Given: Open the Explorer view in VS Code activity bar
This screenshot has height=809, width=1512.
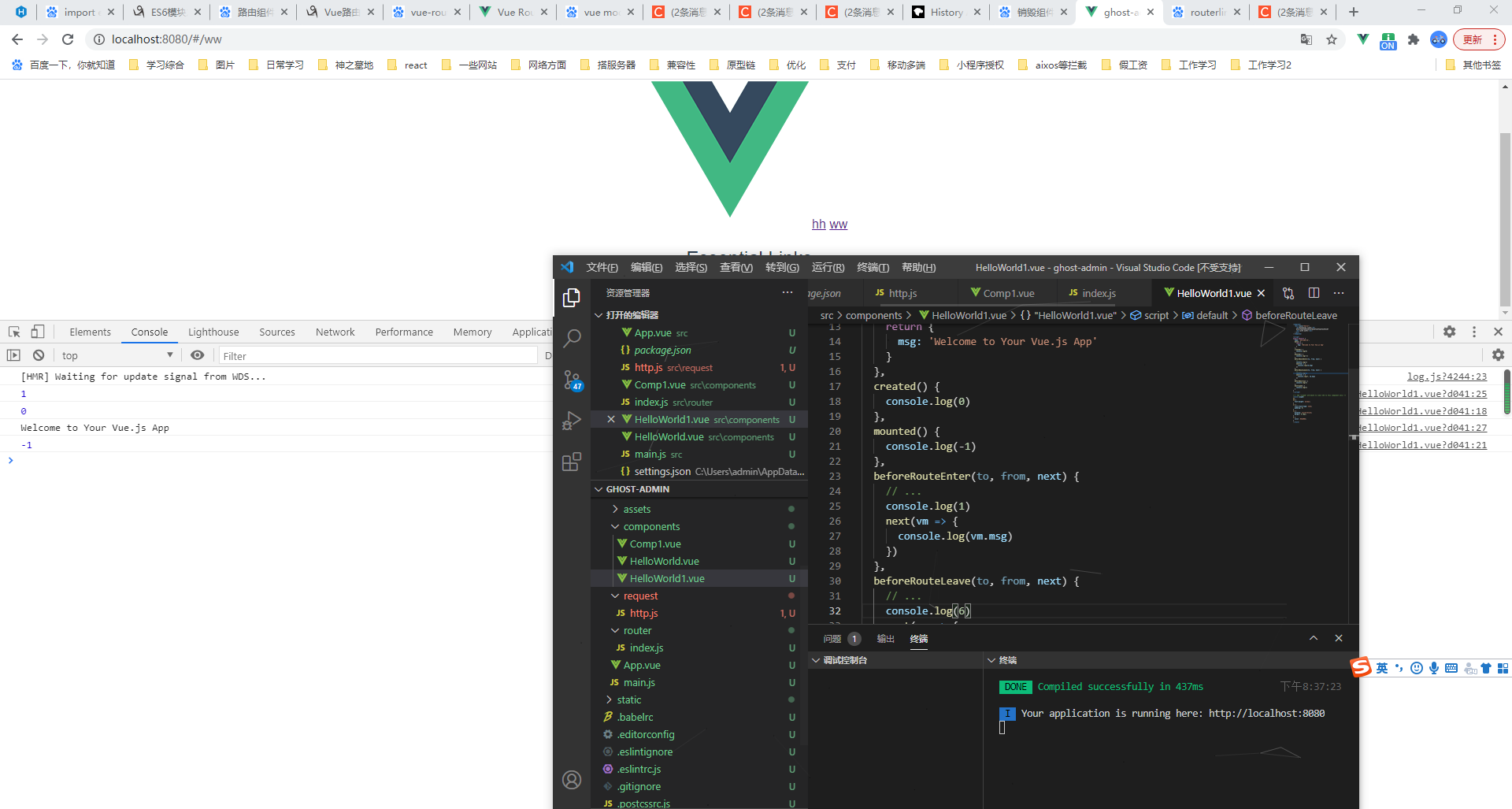Looking at the screenshot, I should [x=572, y=298].
